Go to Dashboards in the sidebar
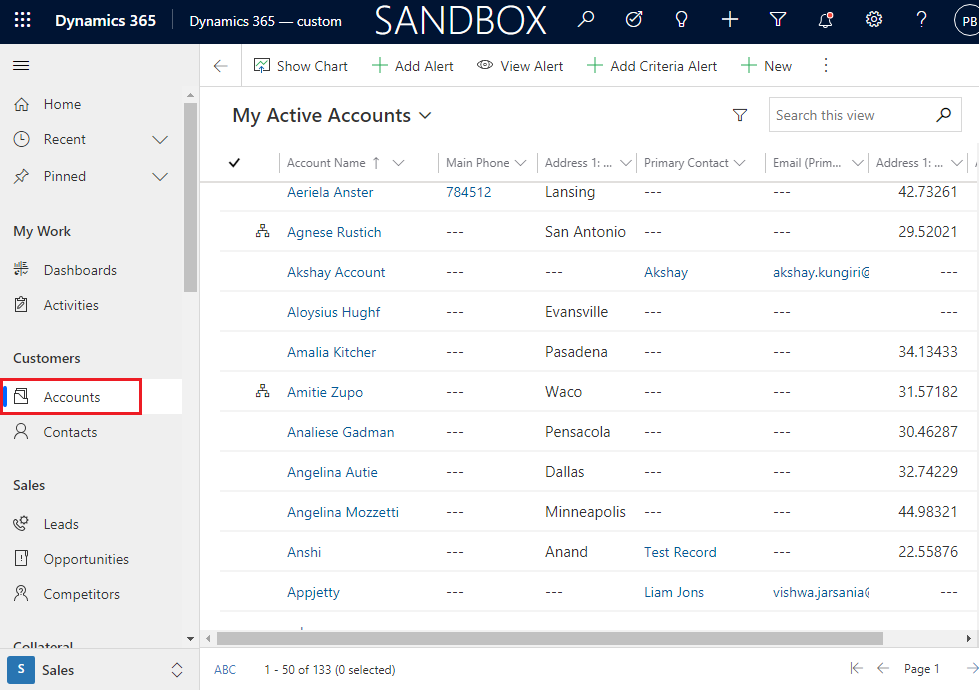 80,270
